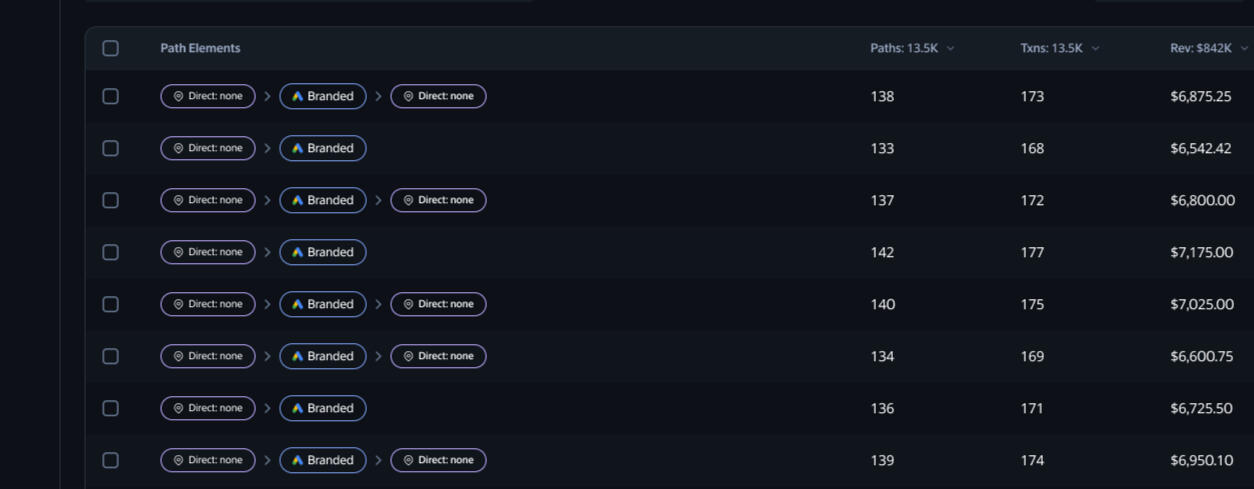1254x489 pixels.
Task: Click the first Direct: none location icon in 138 row
Action: 178,96
